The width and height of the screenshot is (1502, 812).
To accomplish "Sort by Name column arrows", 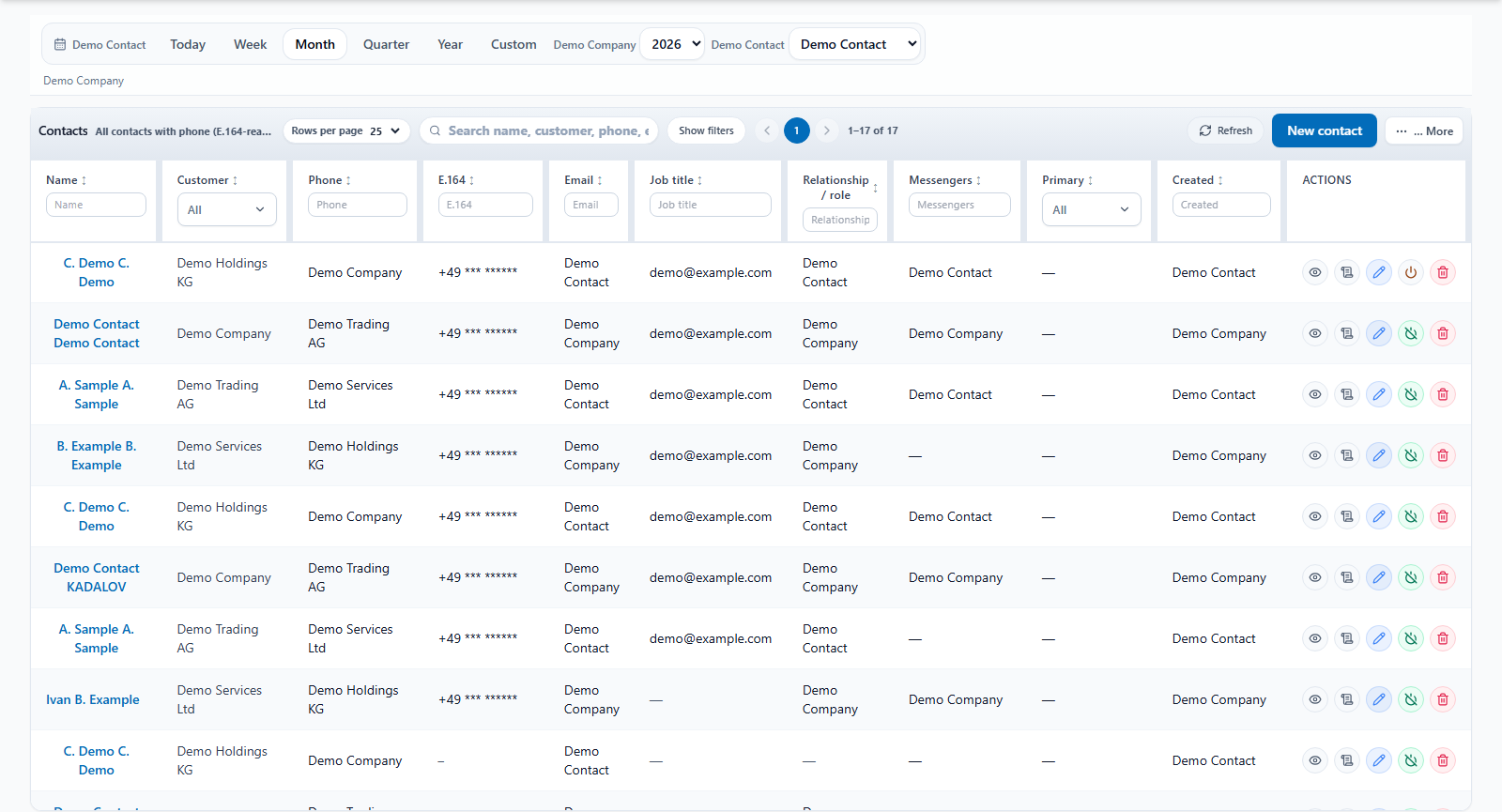I will tap(84, 180).
